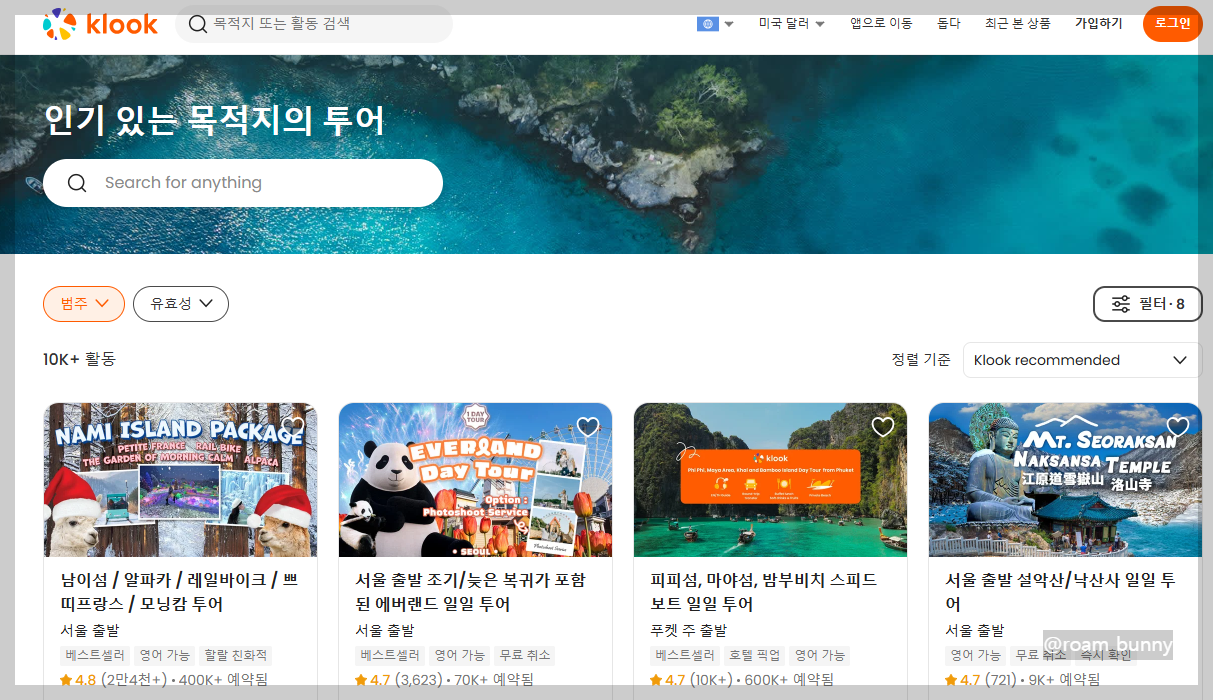1213x700 pixels.
Task: Click the filter sliders icon
Action: coord(1121,304)
